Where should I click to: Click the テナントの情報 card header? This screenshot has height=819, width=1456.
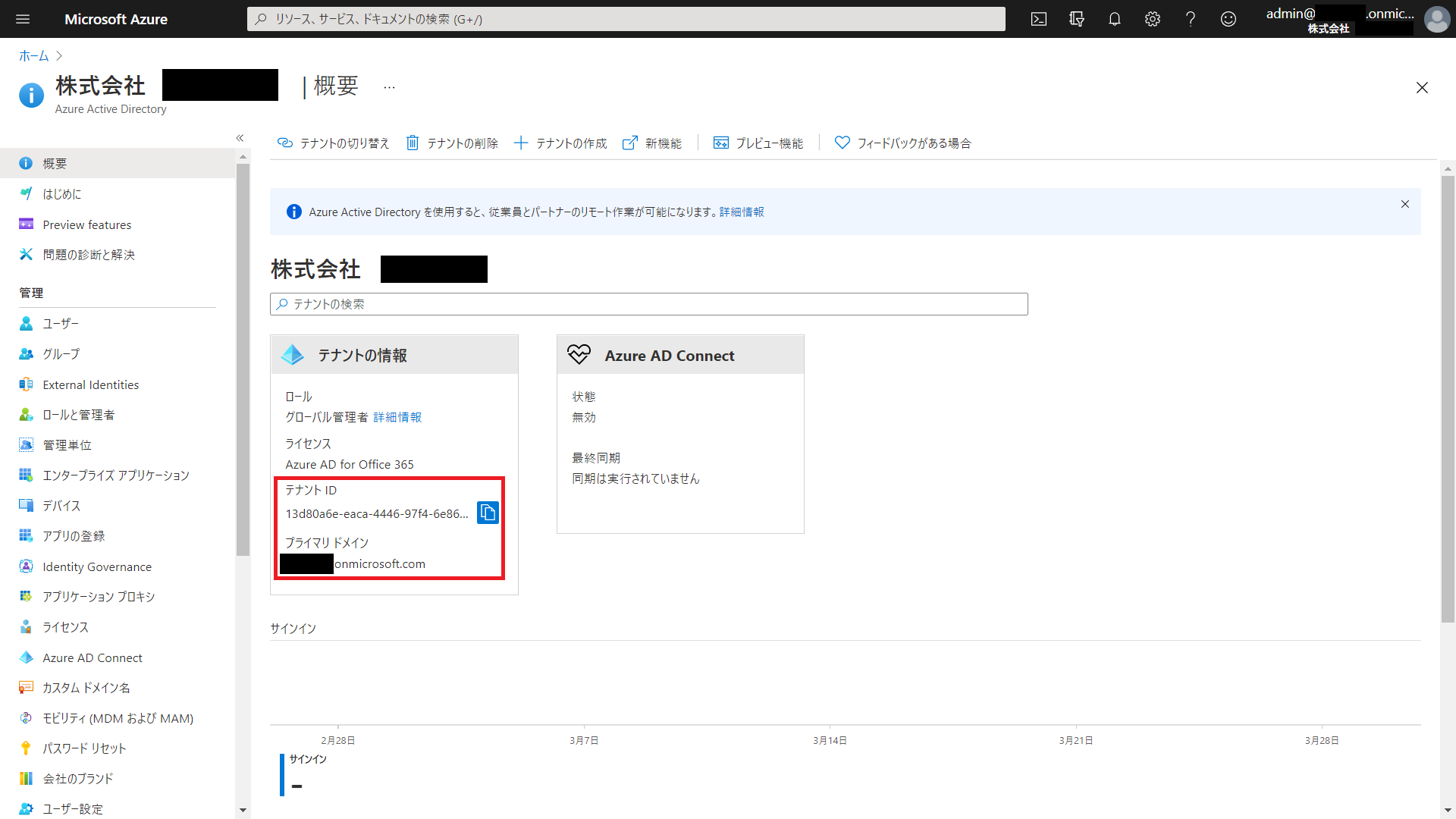[394, 355]
